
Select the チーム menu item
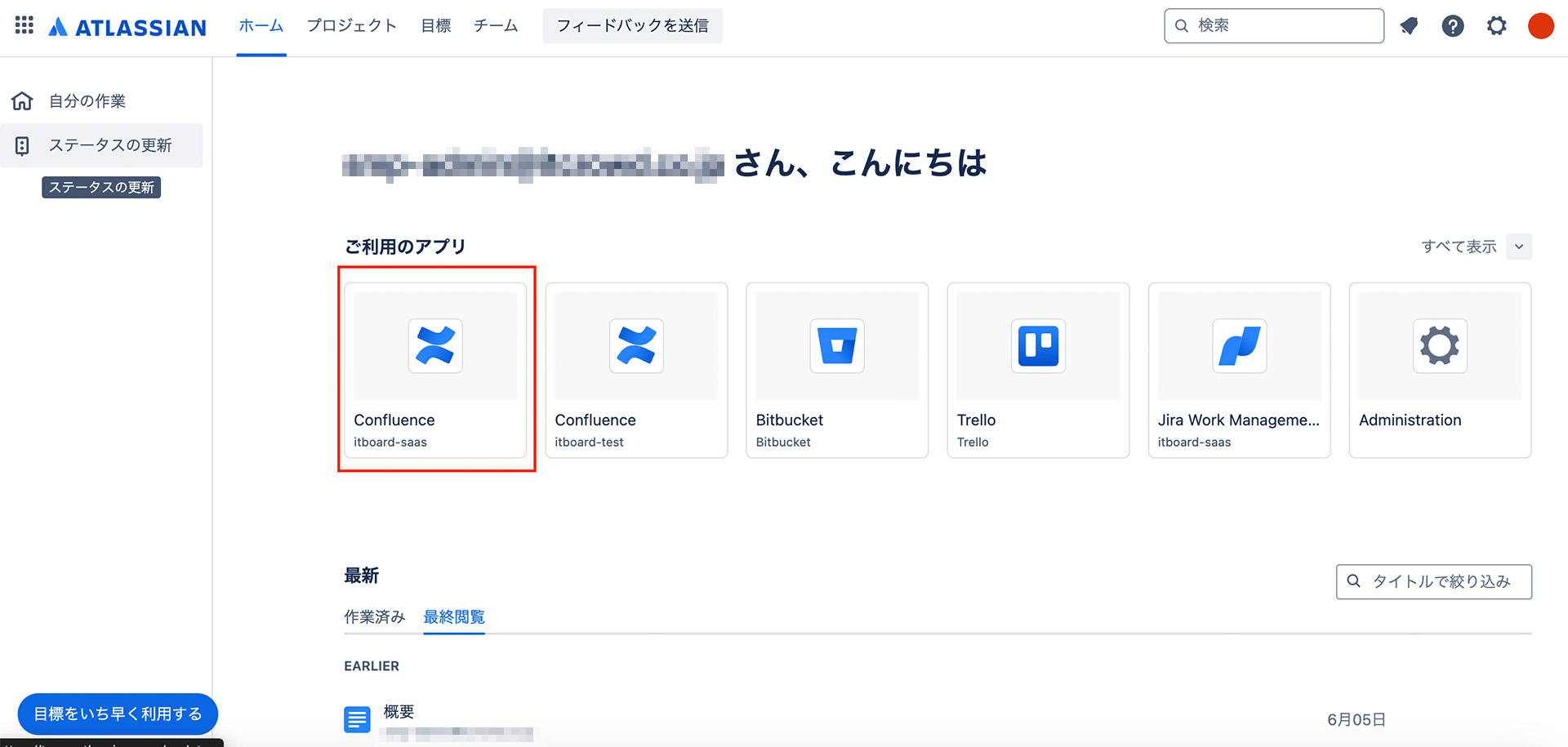(496, 26)
